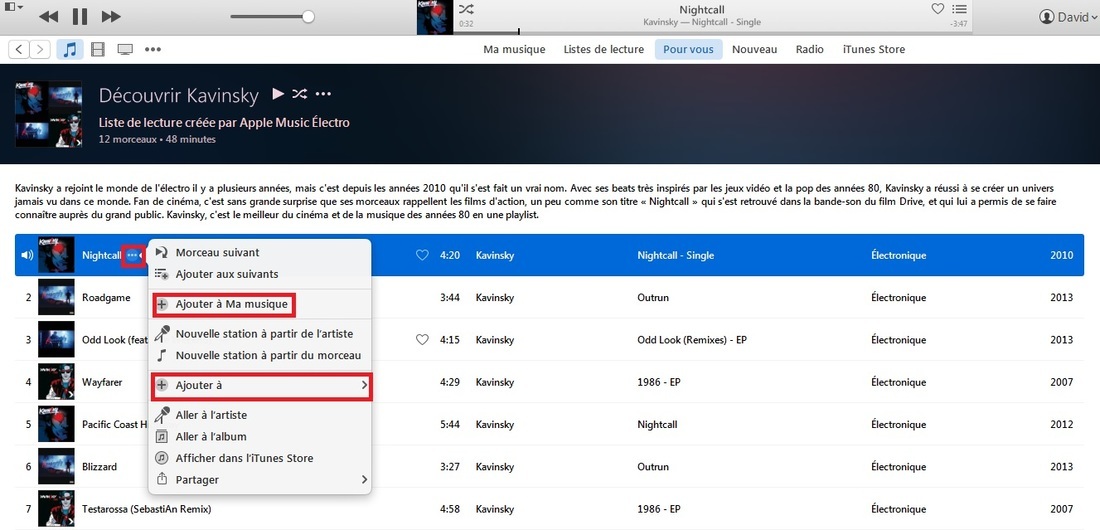Image resolution: width=1100 pixels, height=530 pixels.
Task: Click the Nightcall row ellipsis button
Action: pos(133,255)
